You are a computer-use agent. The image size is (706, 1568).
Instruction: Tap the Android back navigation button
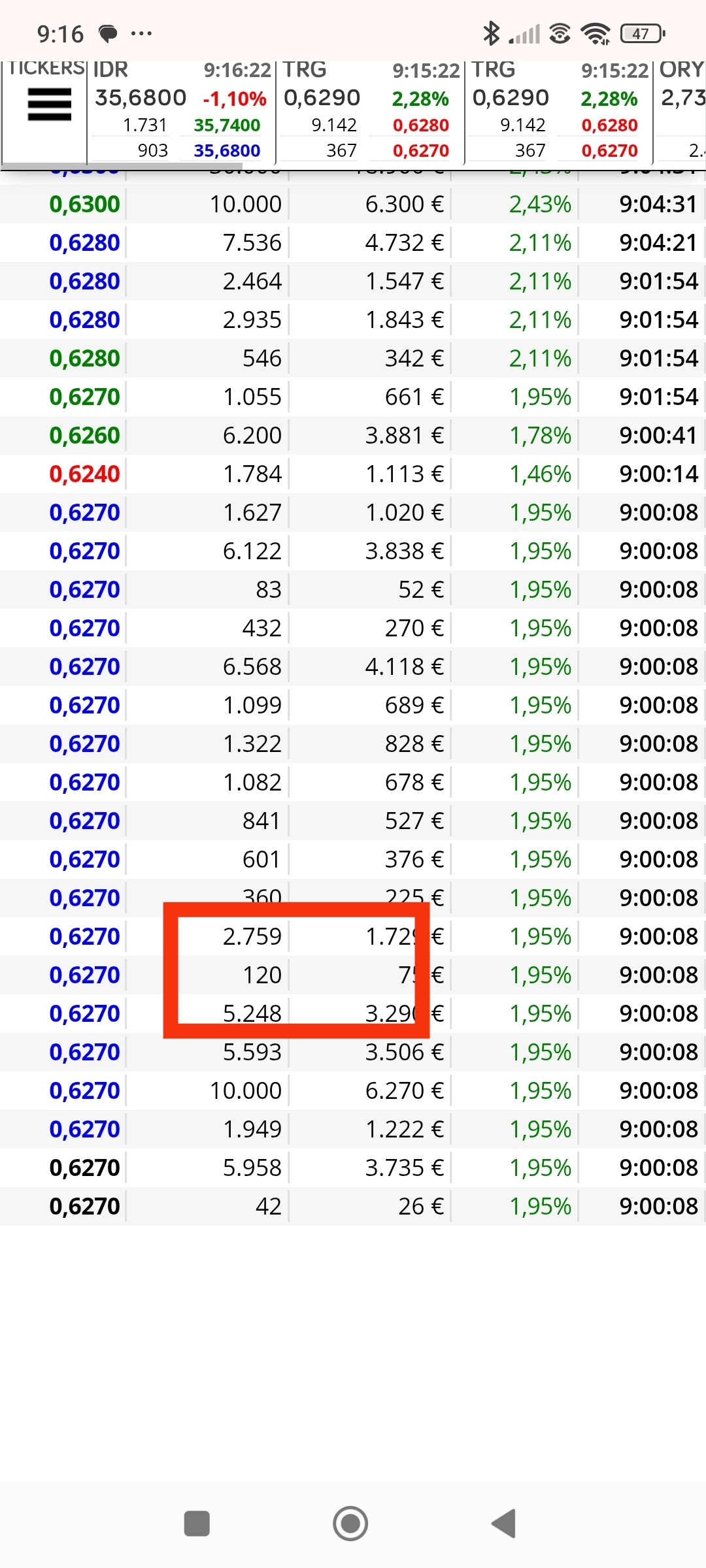click(x=504, y=1524)
